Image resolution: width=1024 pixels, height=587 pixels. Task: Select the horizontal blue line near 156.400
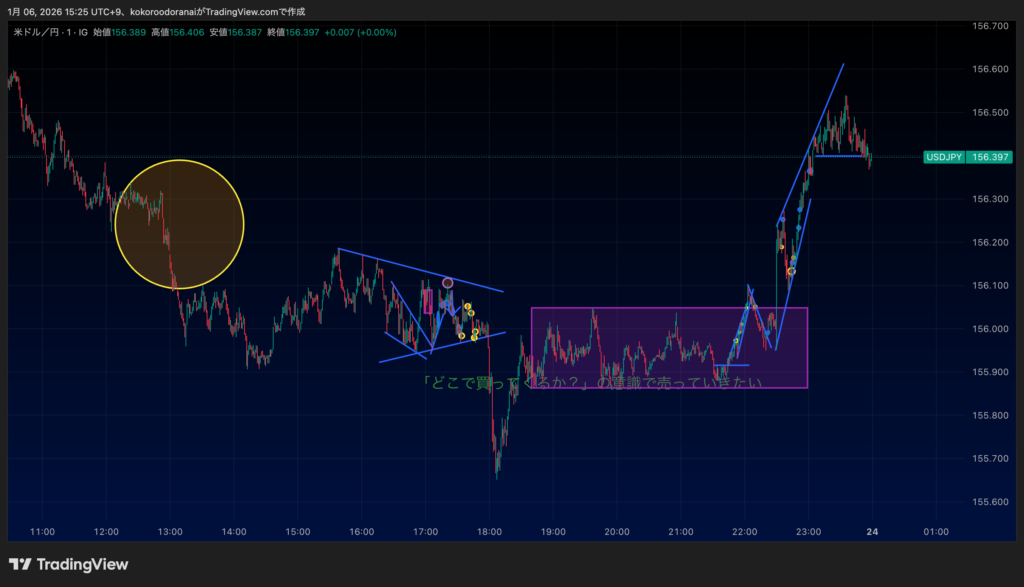[840, 156]
